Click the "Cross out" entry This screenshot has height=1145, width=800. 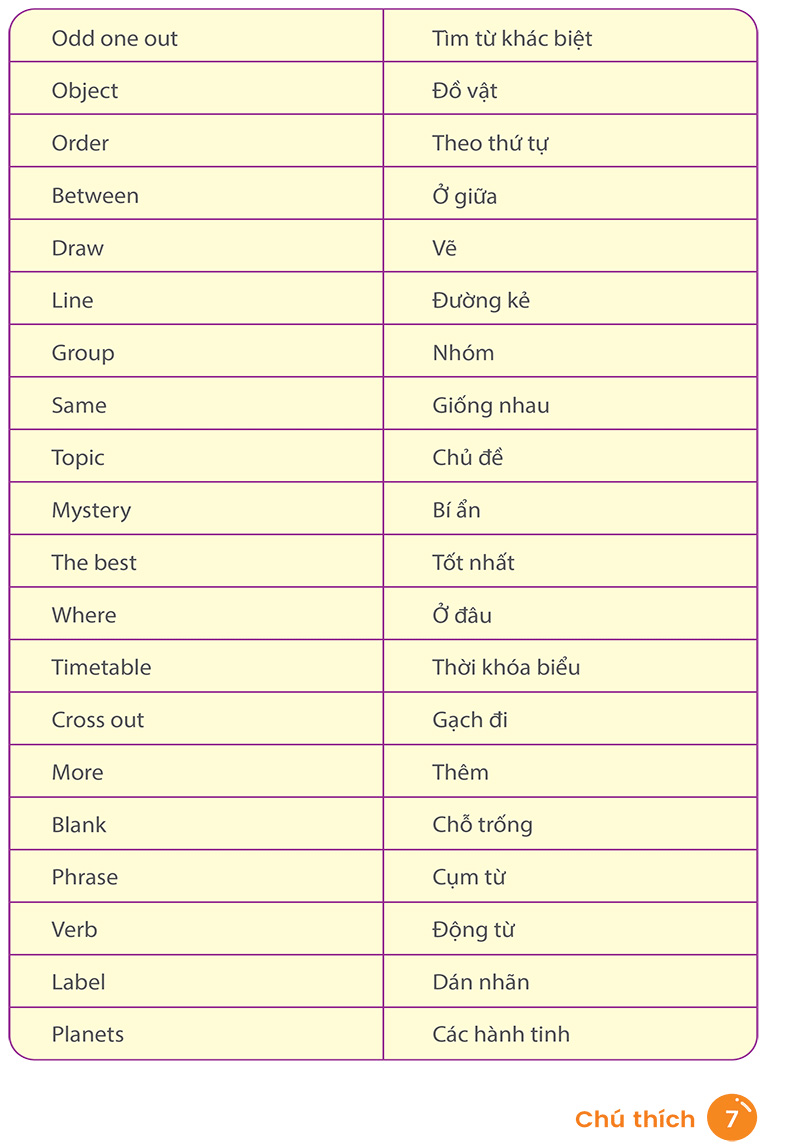coord(98,720)
